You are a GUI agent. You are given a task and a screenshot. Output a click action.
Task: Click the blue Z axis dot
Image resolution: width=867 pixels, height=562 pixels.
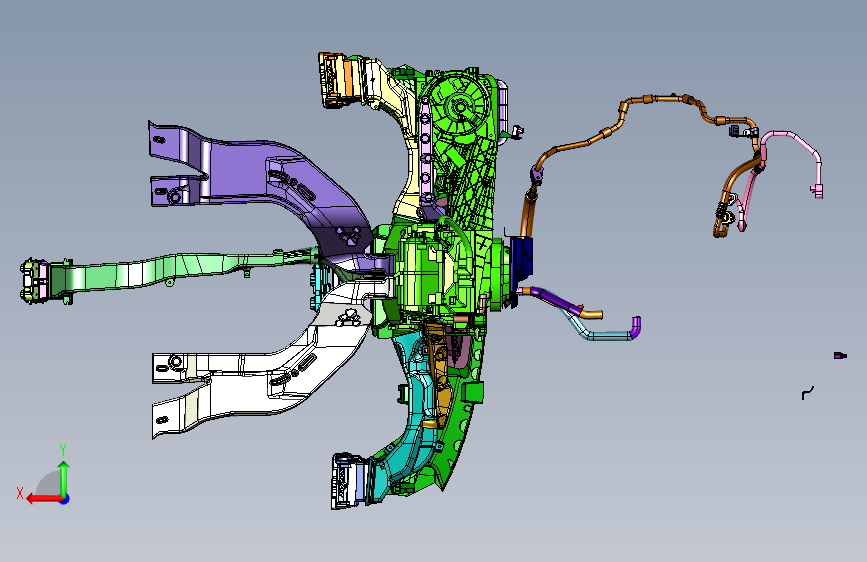[65, 499]
